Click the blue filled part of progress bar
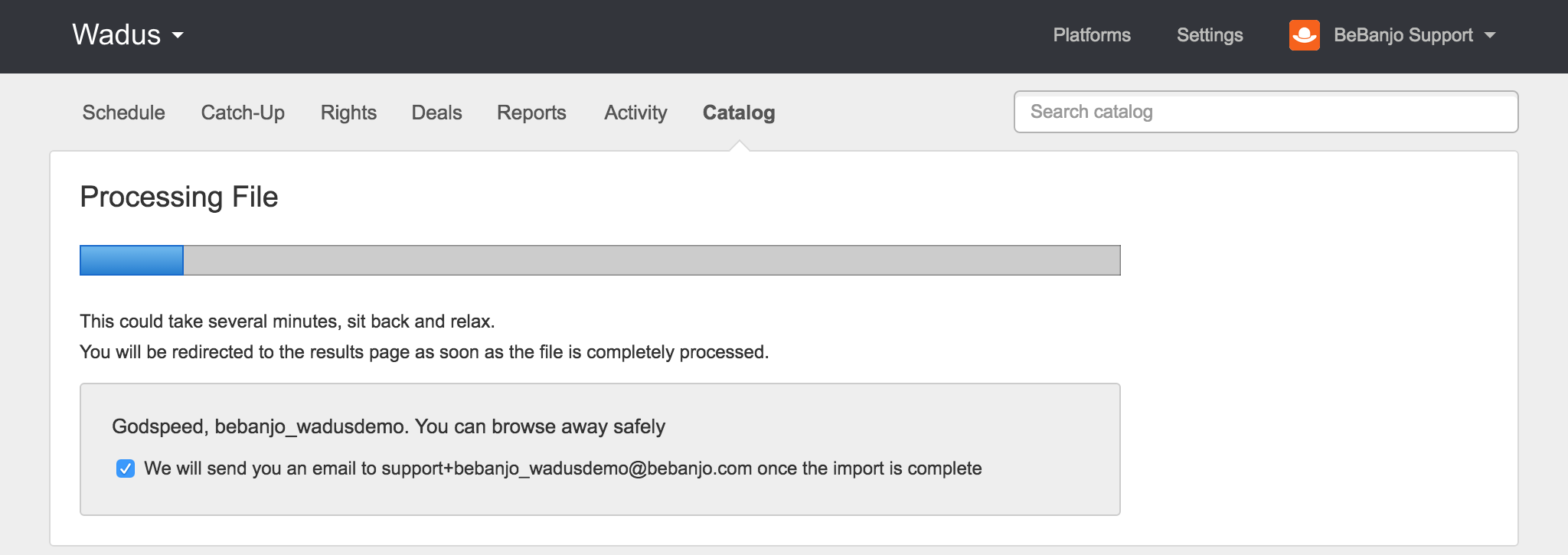 coord(132,260)
